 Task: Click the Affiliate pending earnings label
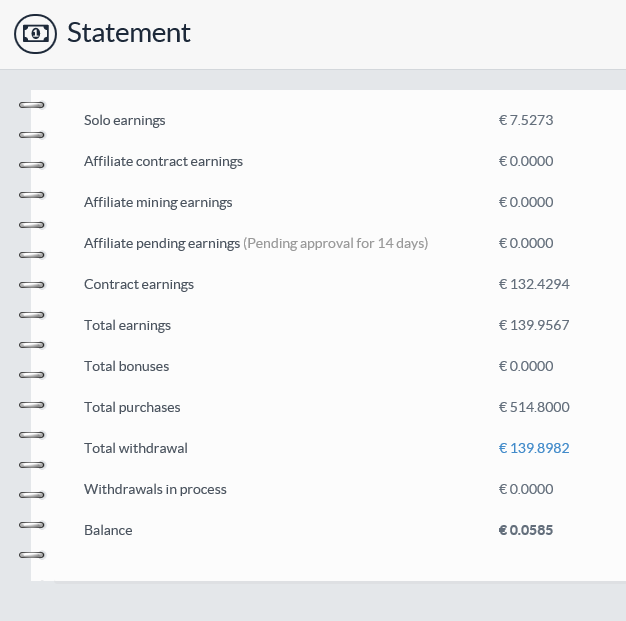[x=162, y=243]
